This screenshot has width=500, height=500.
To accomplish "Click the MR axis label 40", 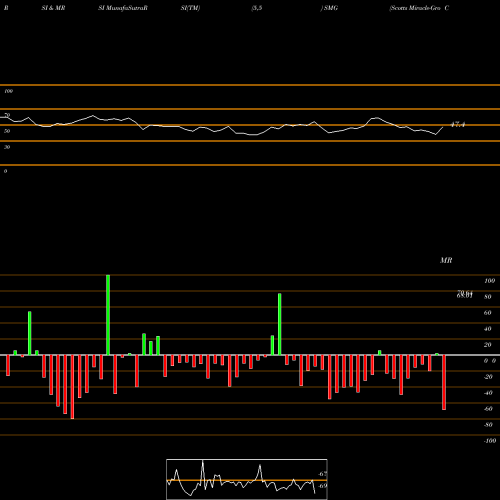I will 487,329.
